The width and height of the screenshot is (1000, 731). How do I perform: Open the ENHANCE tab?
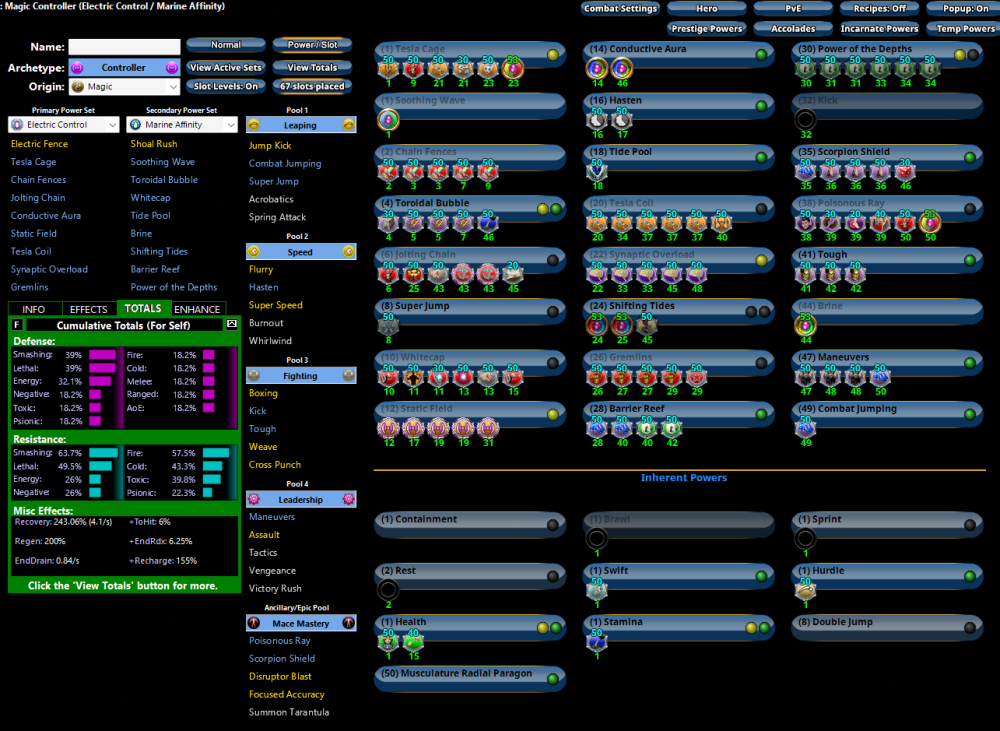(197, 309)
